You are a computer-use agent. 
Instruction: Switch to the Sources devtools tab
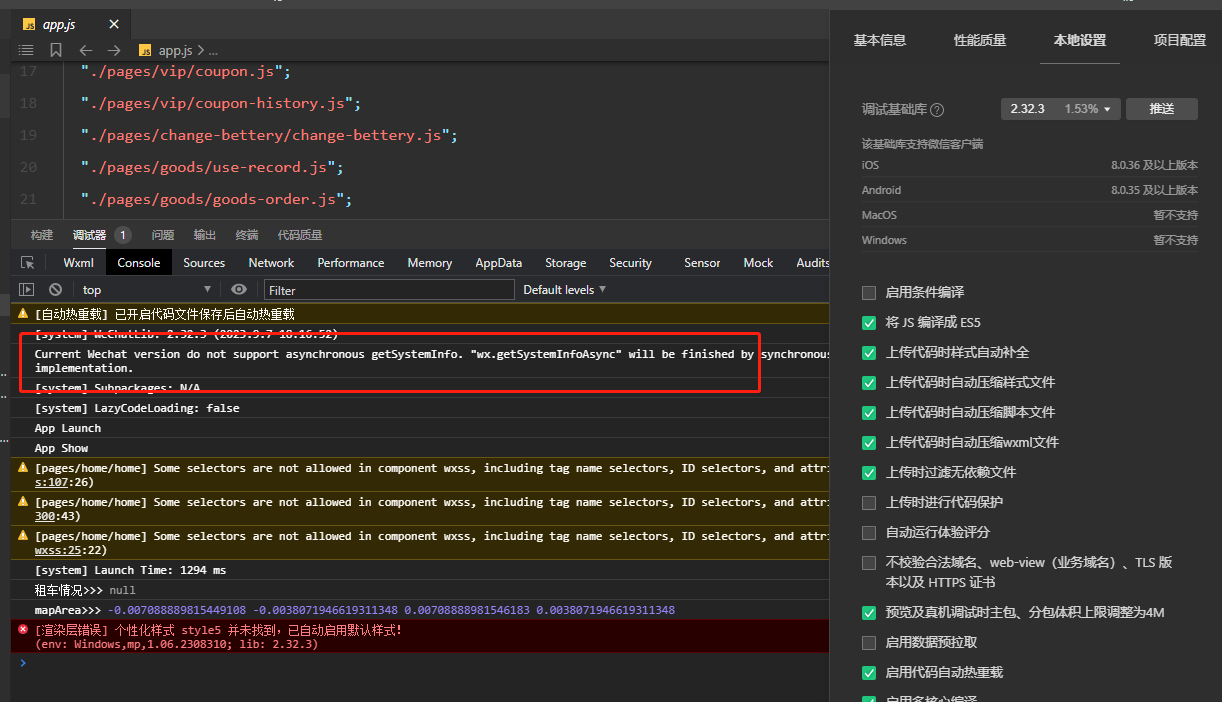click(204, 263)
